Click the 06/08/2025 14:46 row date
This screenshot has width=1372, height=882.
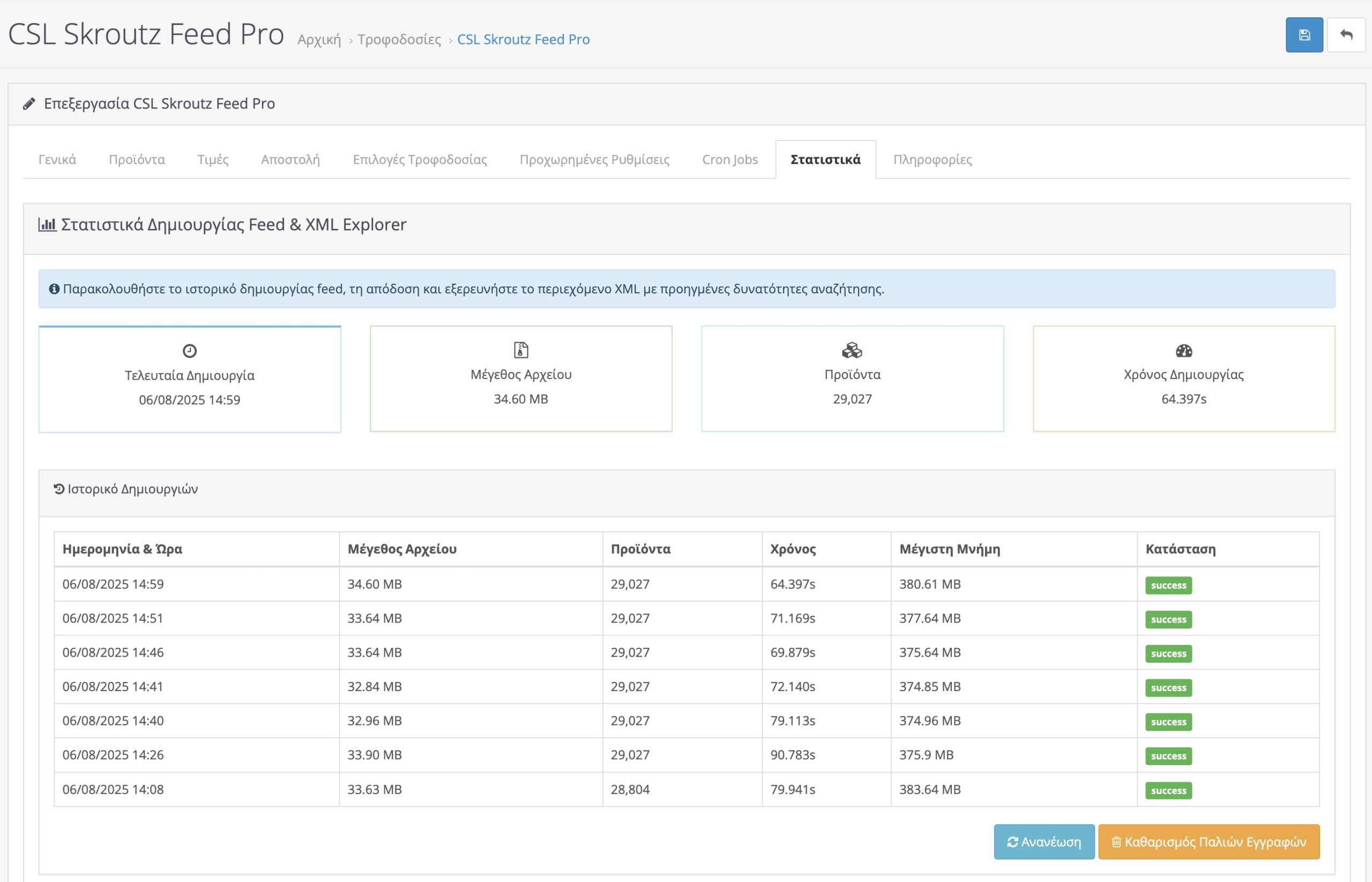[x=113, y=653]
